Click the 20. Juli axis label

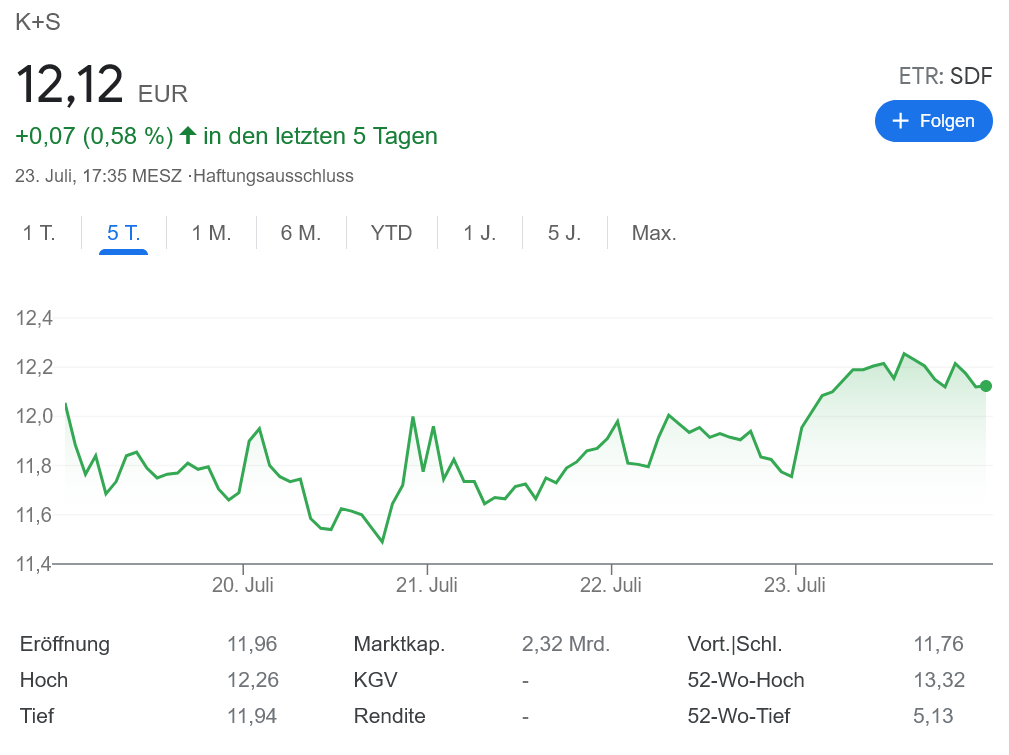[243, 584]
